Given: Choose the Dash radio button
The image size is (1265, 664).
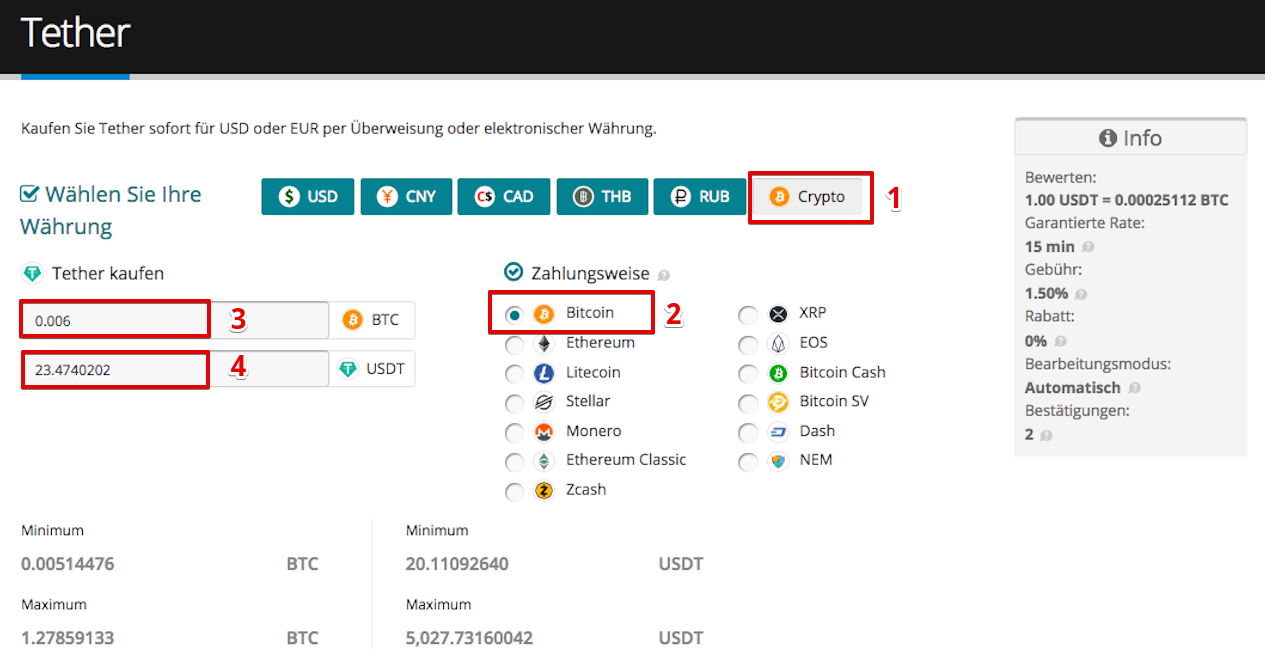Looking at the screenshot, I should [748, 433].
